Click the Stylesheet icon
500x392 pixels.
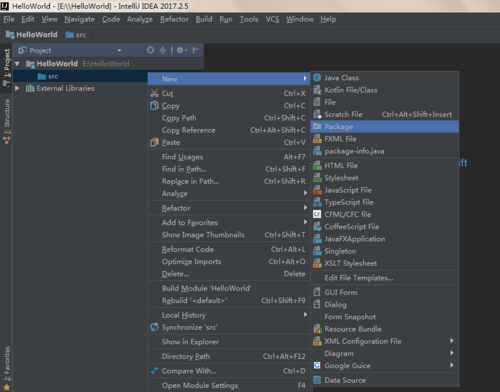tap(317, 178)
